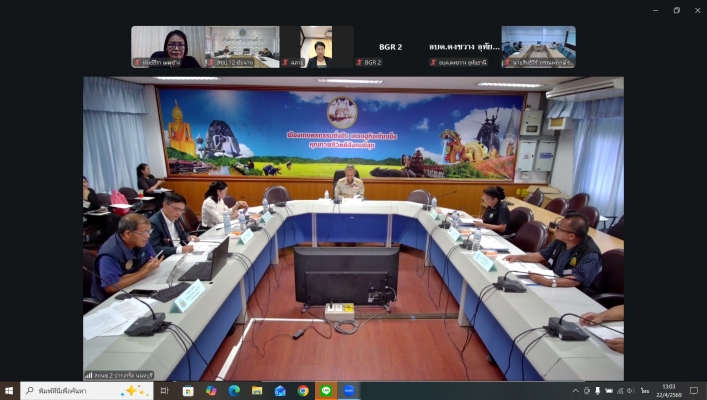Viewport: 707px width, 400px height.
Task: Launch Microsoft Edge from the taskbar
Action: (234, 391)
